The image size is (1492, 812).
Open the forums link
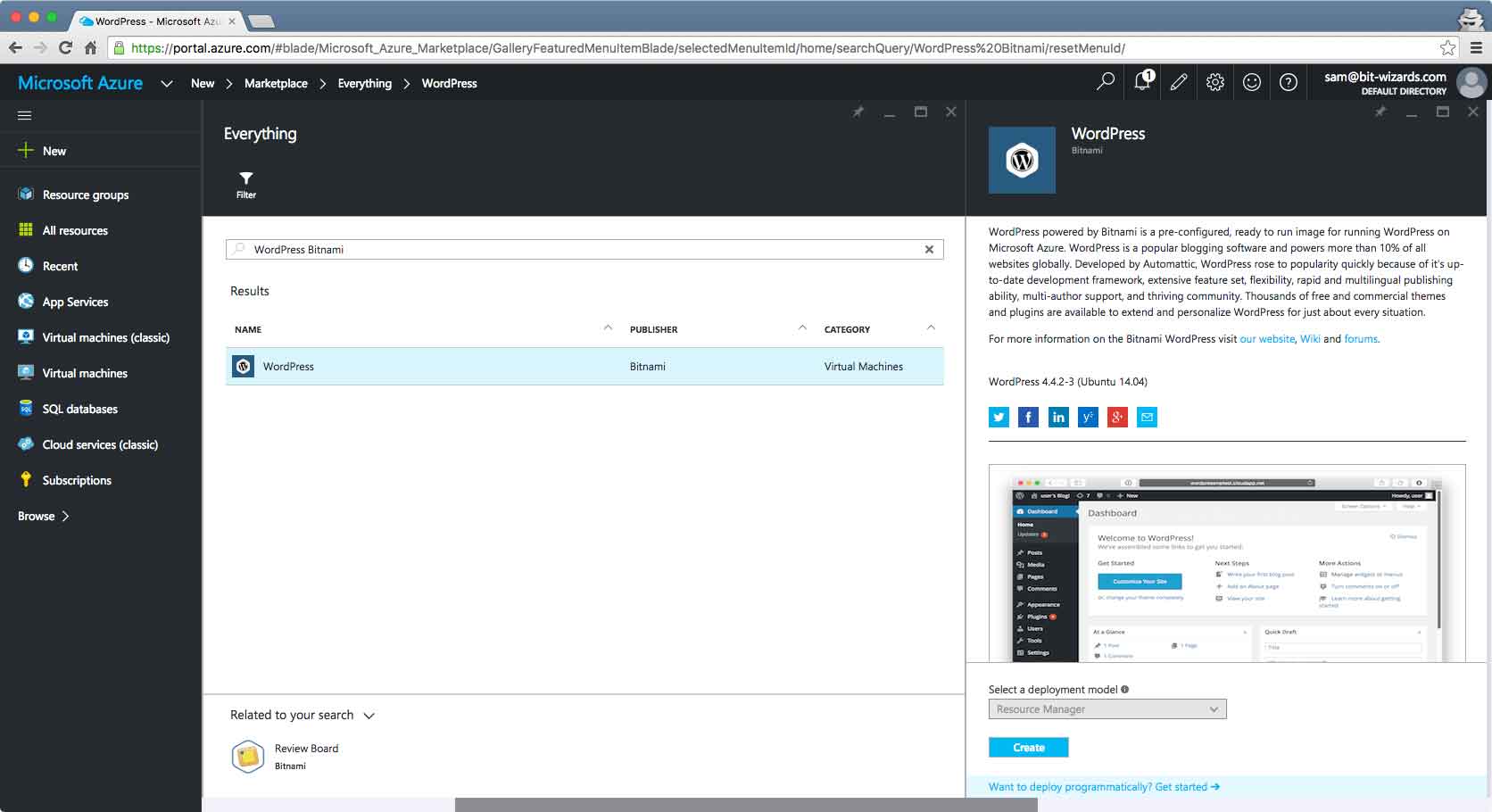click(1361, 339)
